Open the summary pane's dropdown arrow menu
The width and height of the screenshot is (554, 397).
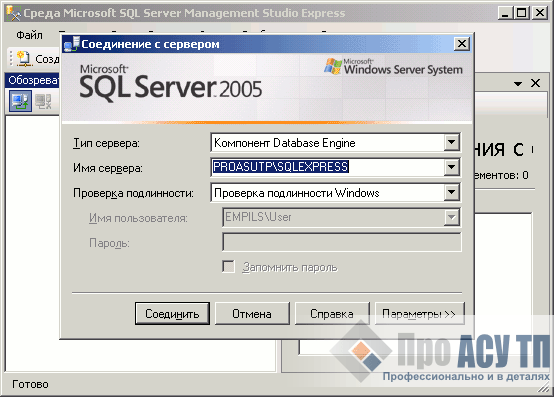pos(518,84)
